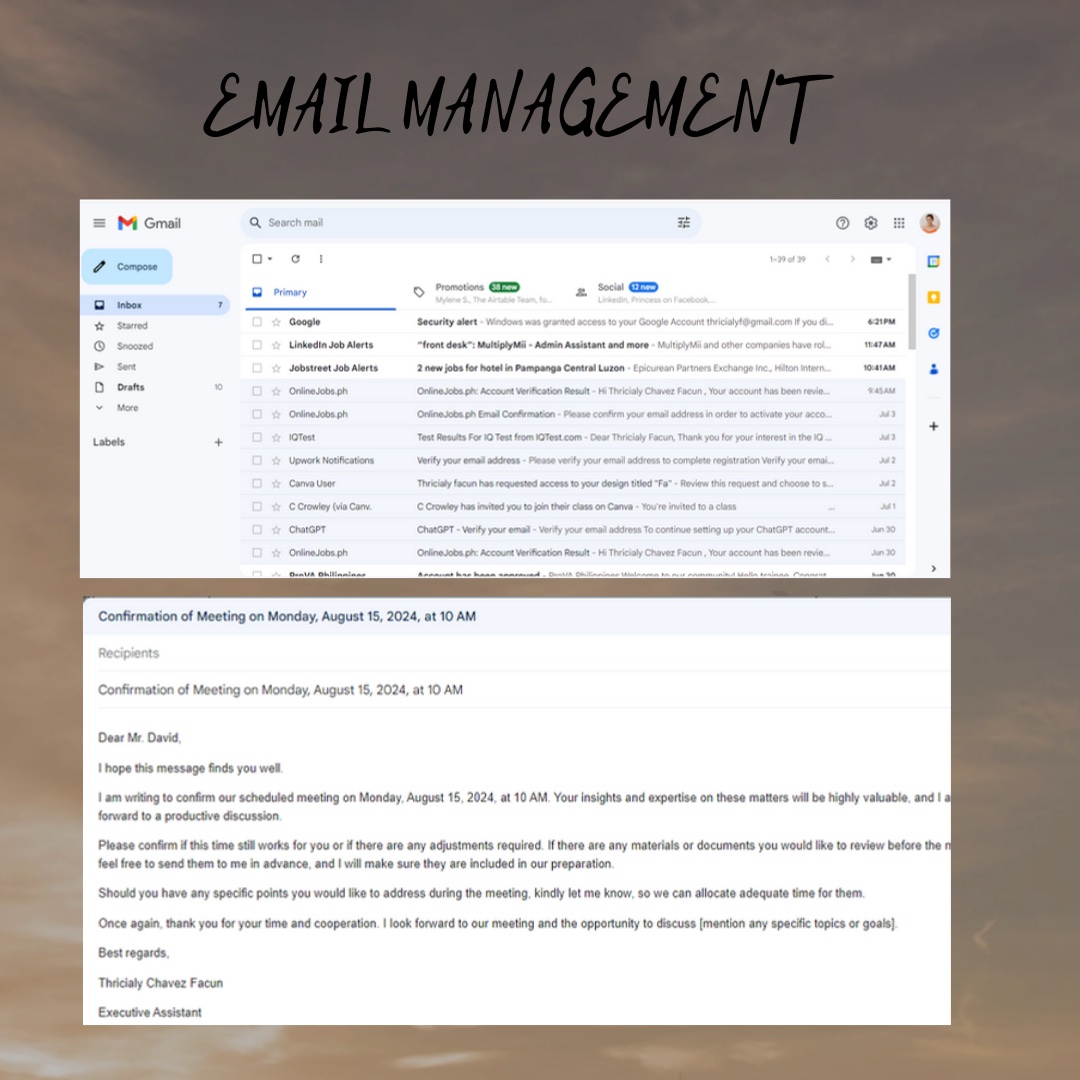Star the Upwork Notifications email
The image size is (1080, 1080).
(x=276, y=460)
